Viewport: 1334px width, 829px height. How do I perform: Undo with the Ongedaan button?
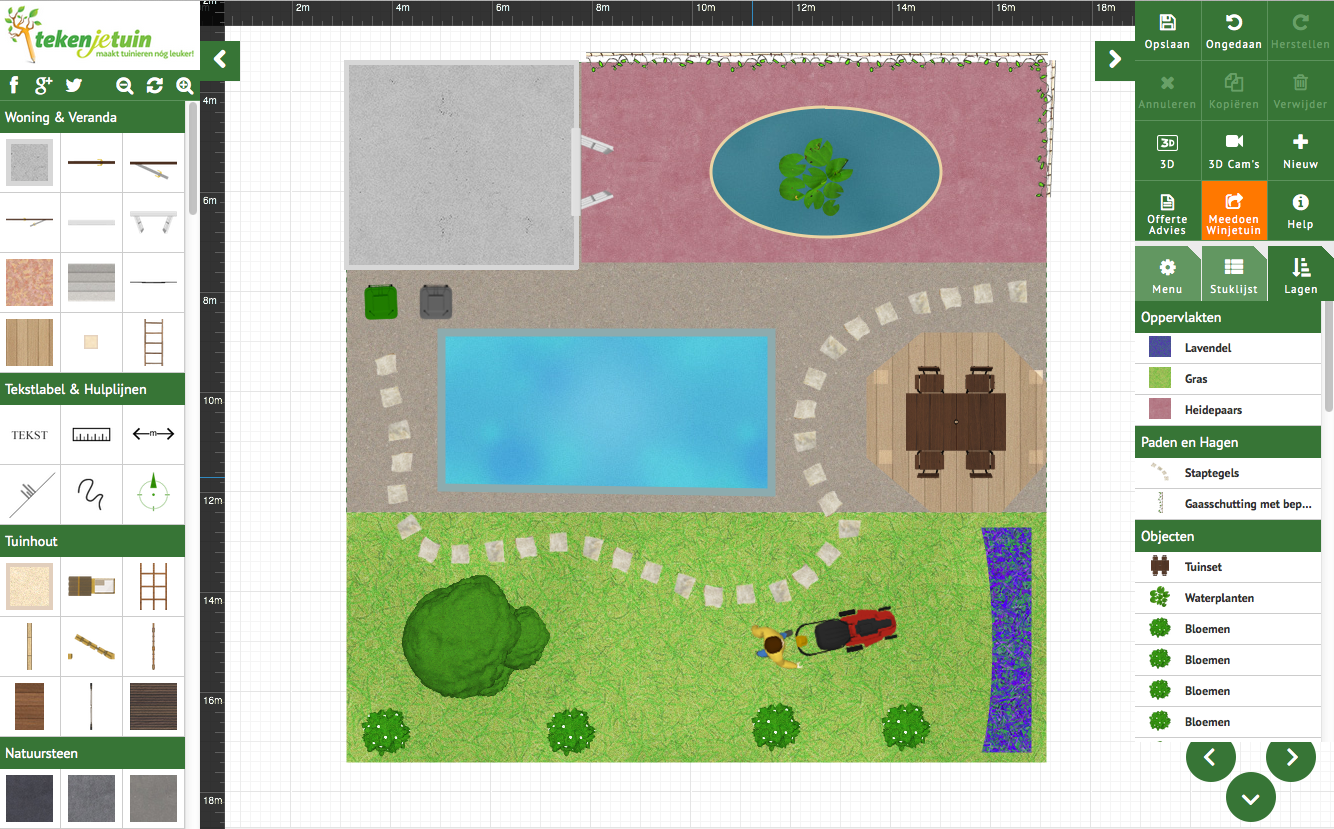click(x=1233, y=30)
